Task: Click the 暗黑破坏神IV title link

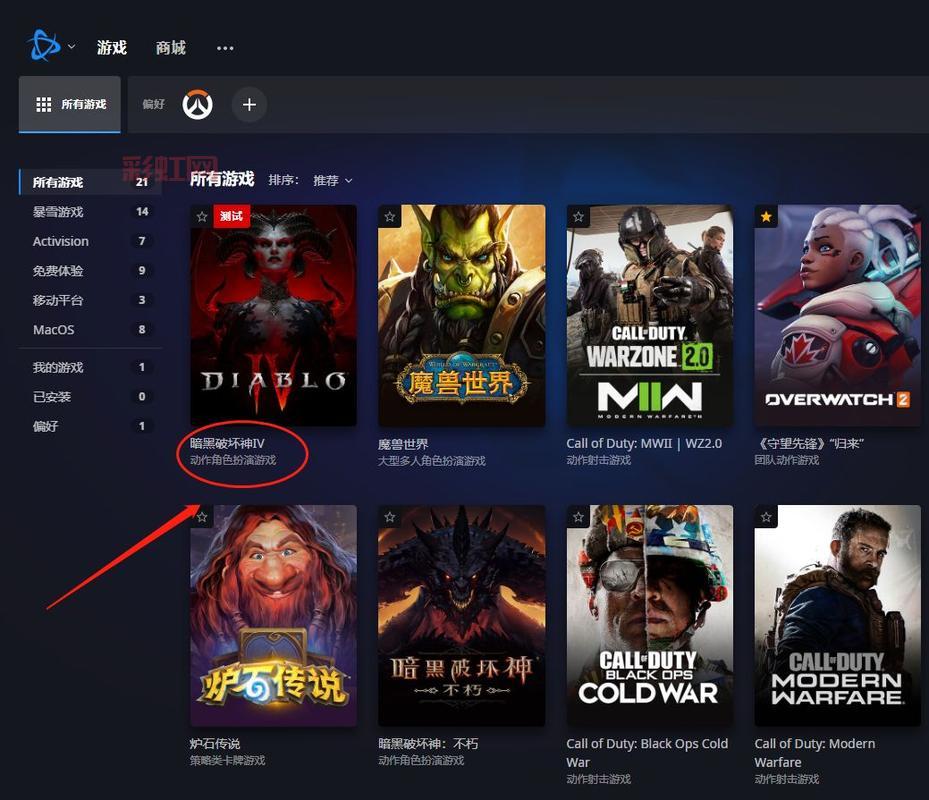Action: point(228,443)
